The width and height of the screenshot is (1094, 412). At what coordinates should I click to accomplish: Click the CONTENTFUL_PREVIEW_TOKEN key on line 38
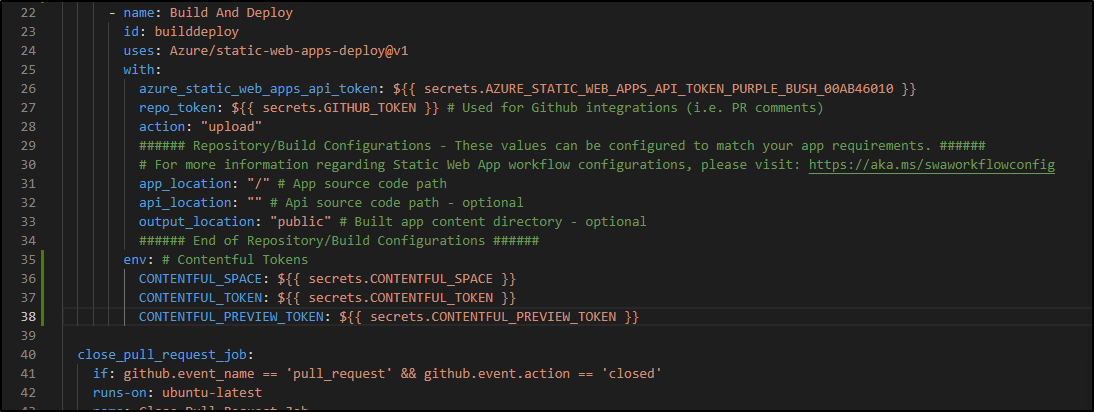click(x=231, y=317)
